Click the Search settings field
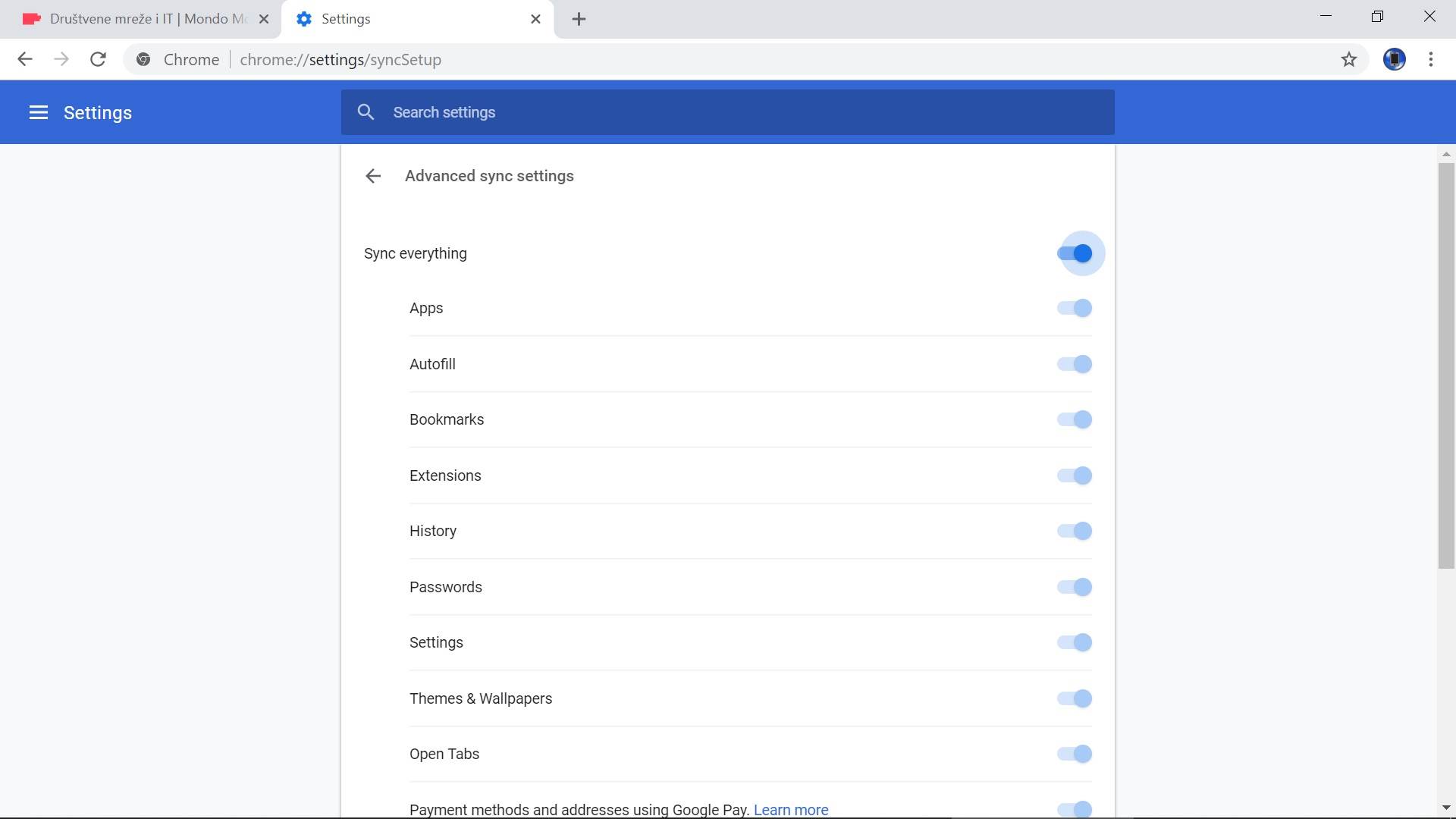 coord(728,112)
